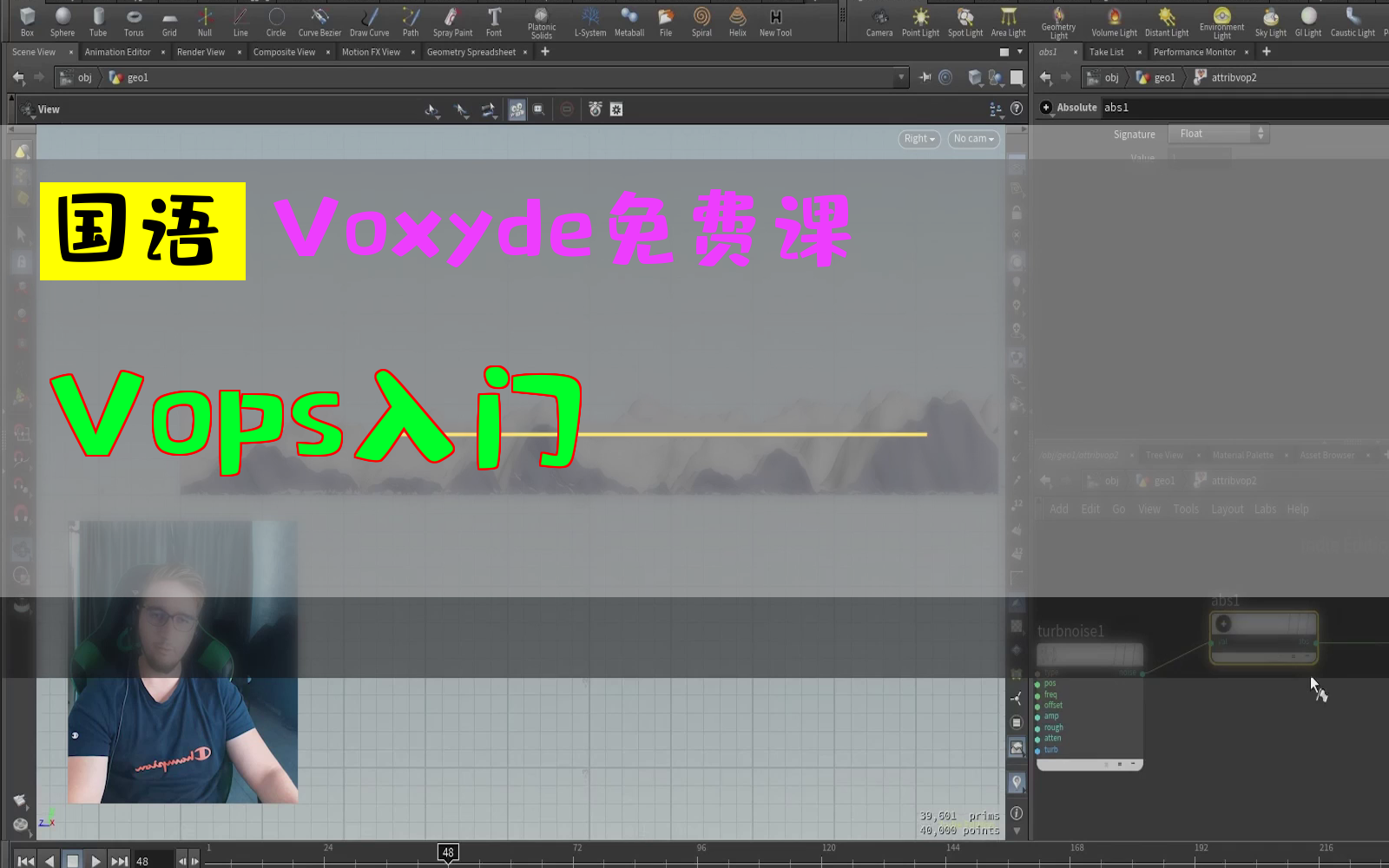Screen dimensions: 1389x868
Task: Toggle pin on the scene view pane
Action: [x=925, y=77]
